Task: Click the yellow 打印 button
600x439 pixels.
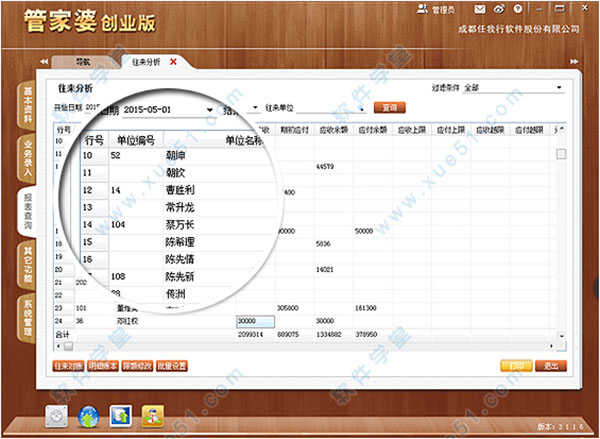Action: pyautogui.click(x=516, y=366)
